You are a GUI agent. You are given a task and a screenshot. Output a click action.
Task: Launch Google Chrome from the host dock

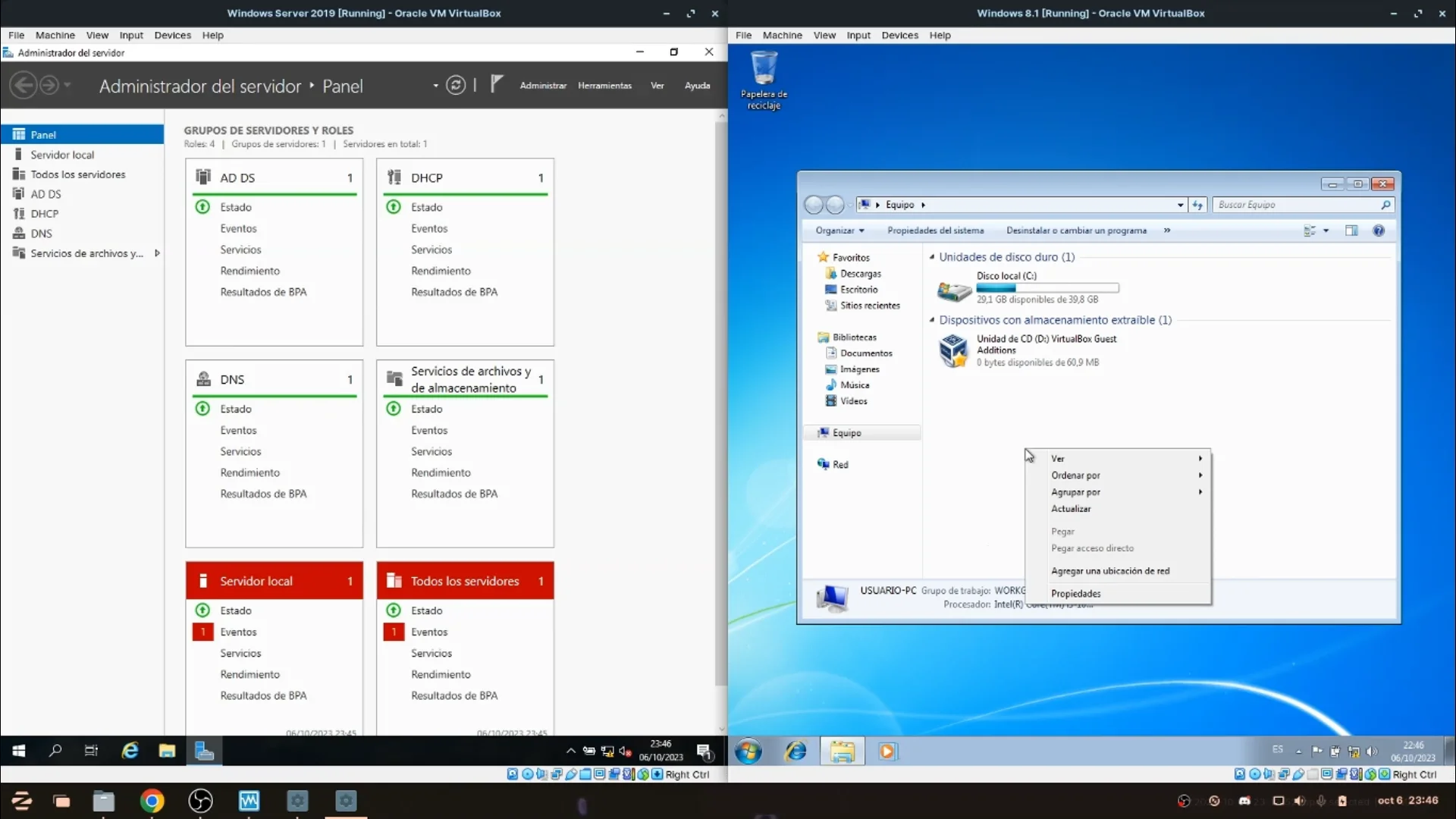[152, 801]
